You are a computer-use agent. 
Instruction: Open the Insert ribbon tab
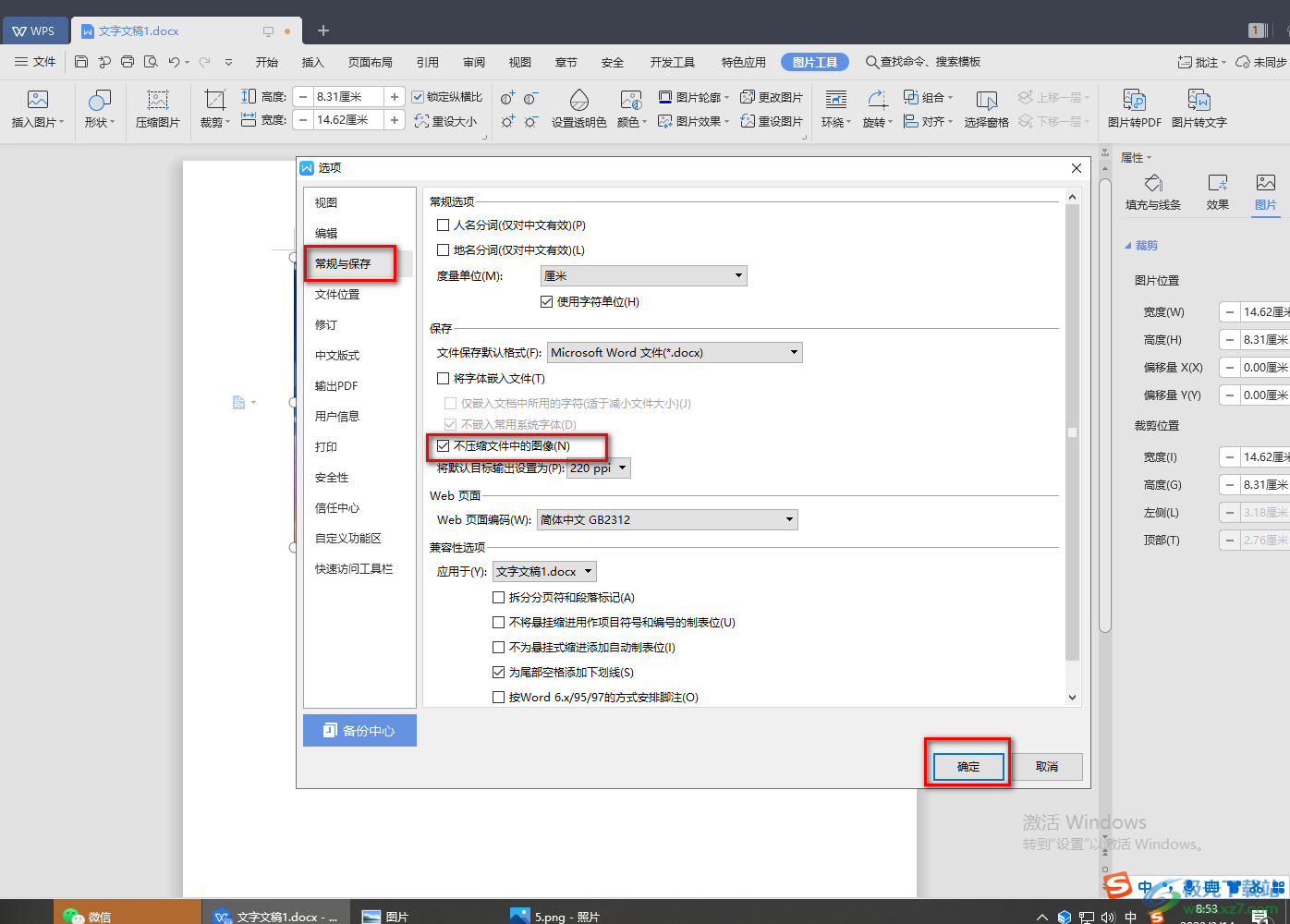(313, 62)
